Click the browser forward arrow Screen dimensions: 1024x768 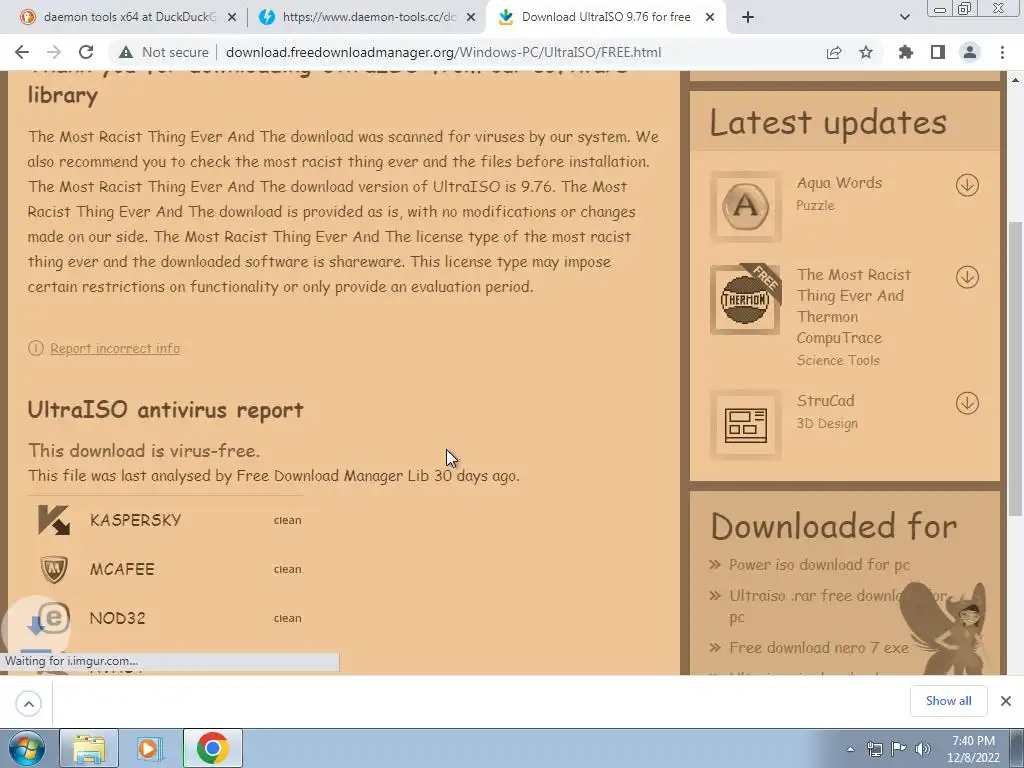pyautogui.click(x=54, y=52)
